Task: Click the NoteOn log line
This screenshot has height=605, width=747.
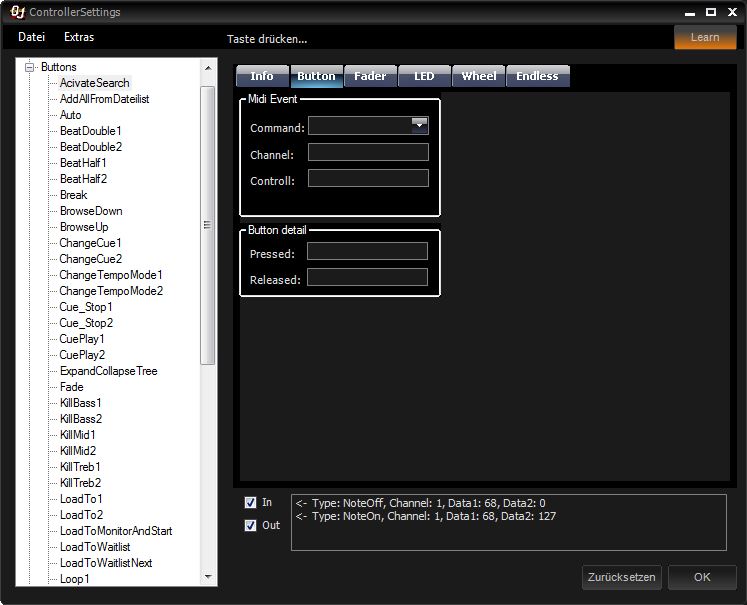Action: click(426, 516)
